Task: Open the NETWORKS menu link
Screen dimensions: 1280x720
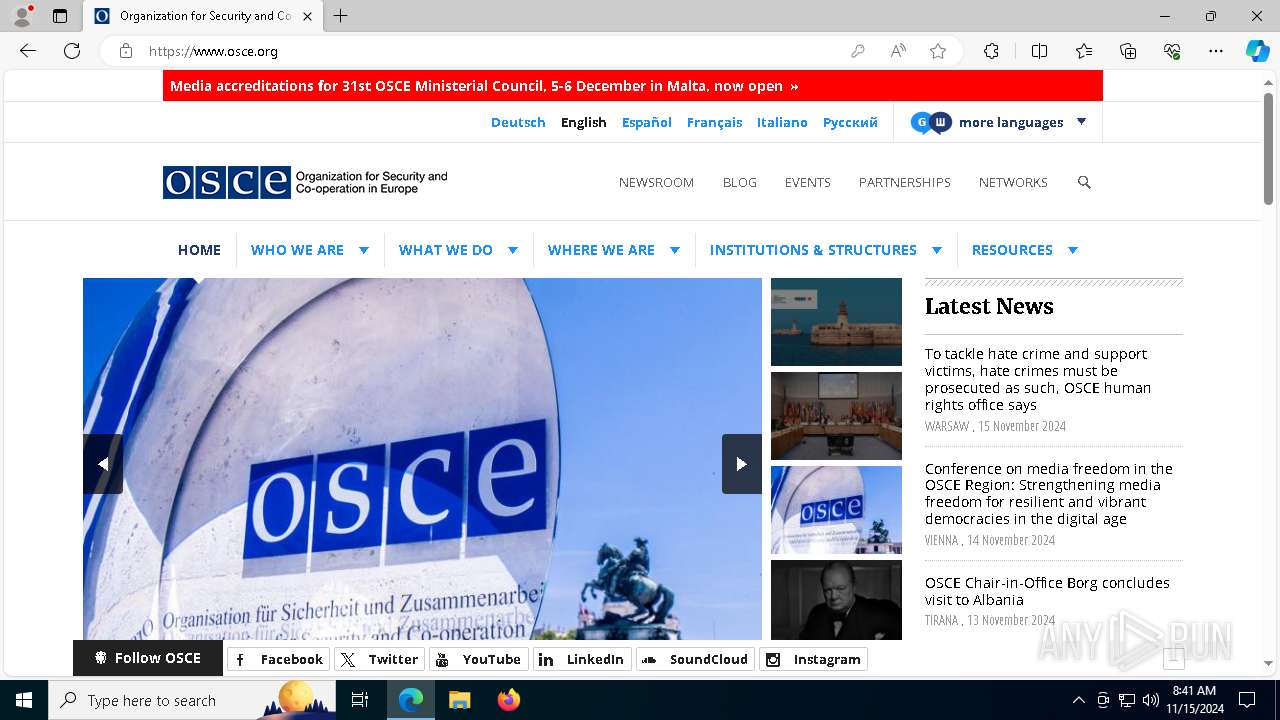Action: pos(1013,182)
